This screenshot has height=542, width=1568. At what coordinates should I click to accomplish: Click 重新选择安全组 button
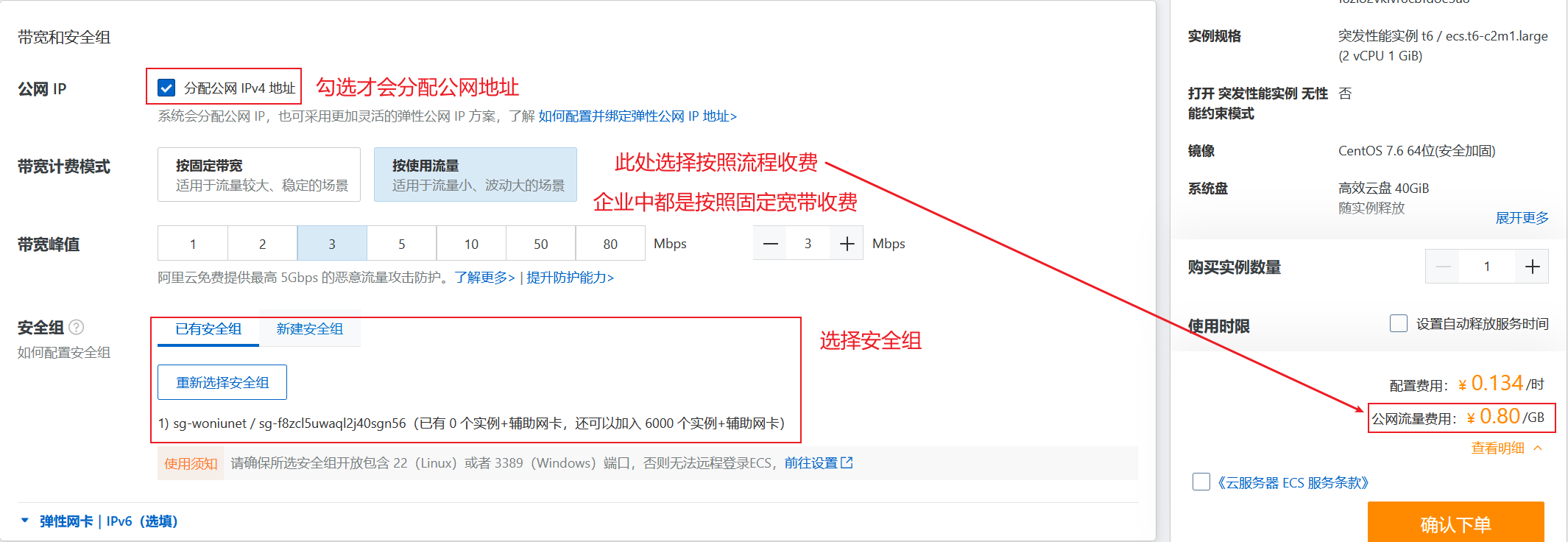[222, 382]
